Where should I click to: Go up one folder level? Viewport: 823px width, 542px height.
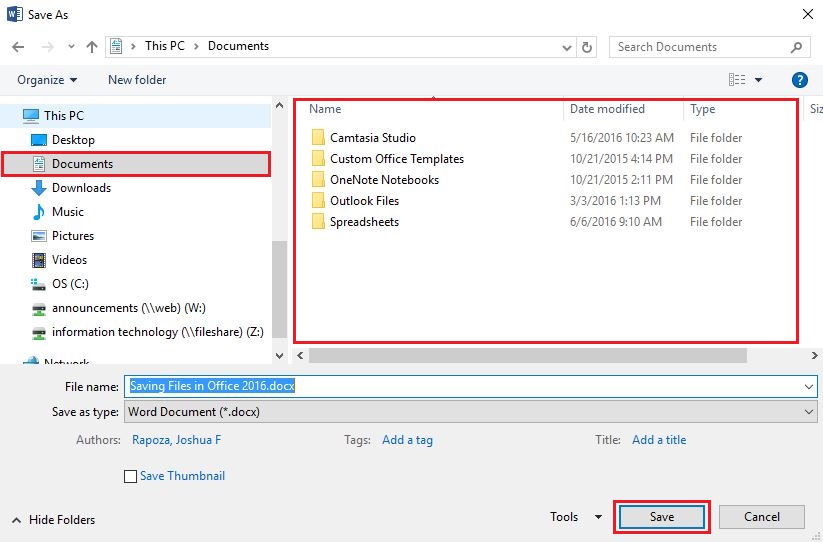pos(92,47)
